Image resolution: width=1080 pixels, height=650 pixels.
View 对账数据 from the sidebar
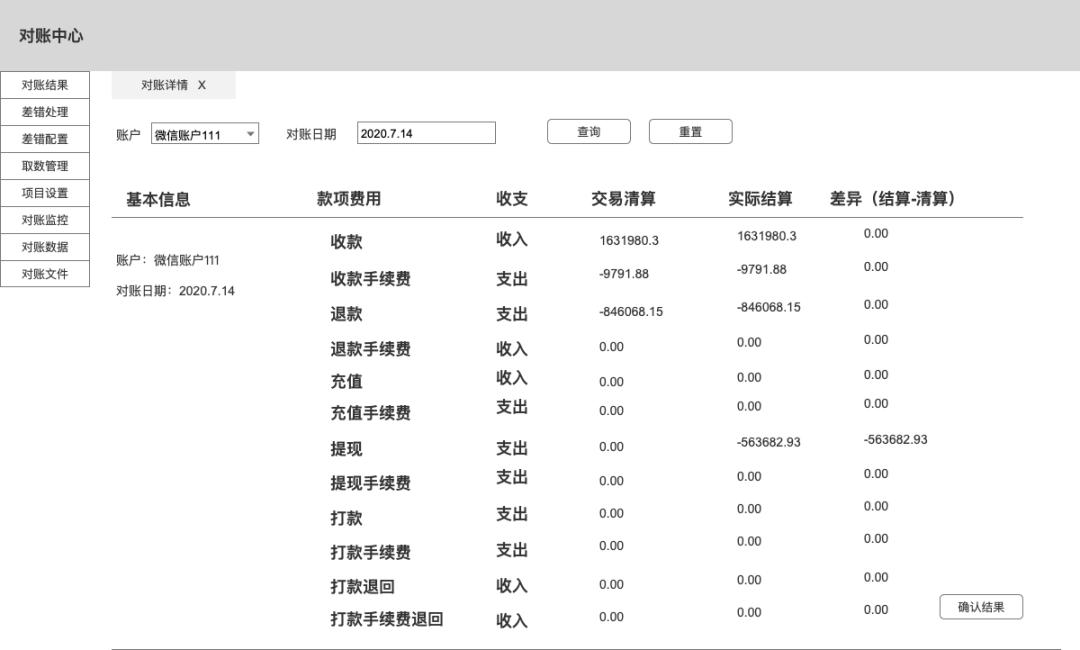click(44, 246)
